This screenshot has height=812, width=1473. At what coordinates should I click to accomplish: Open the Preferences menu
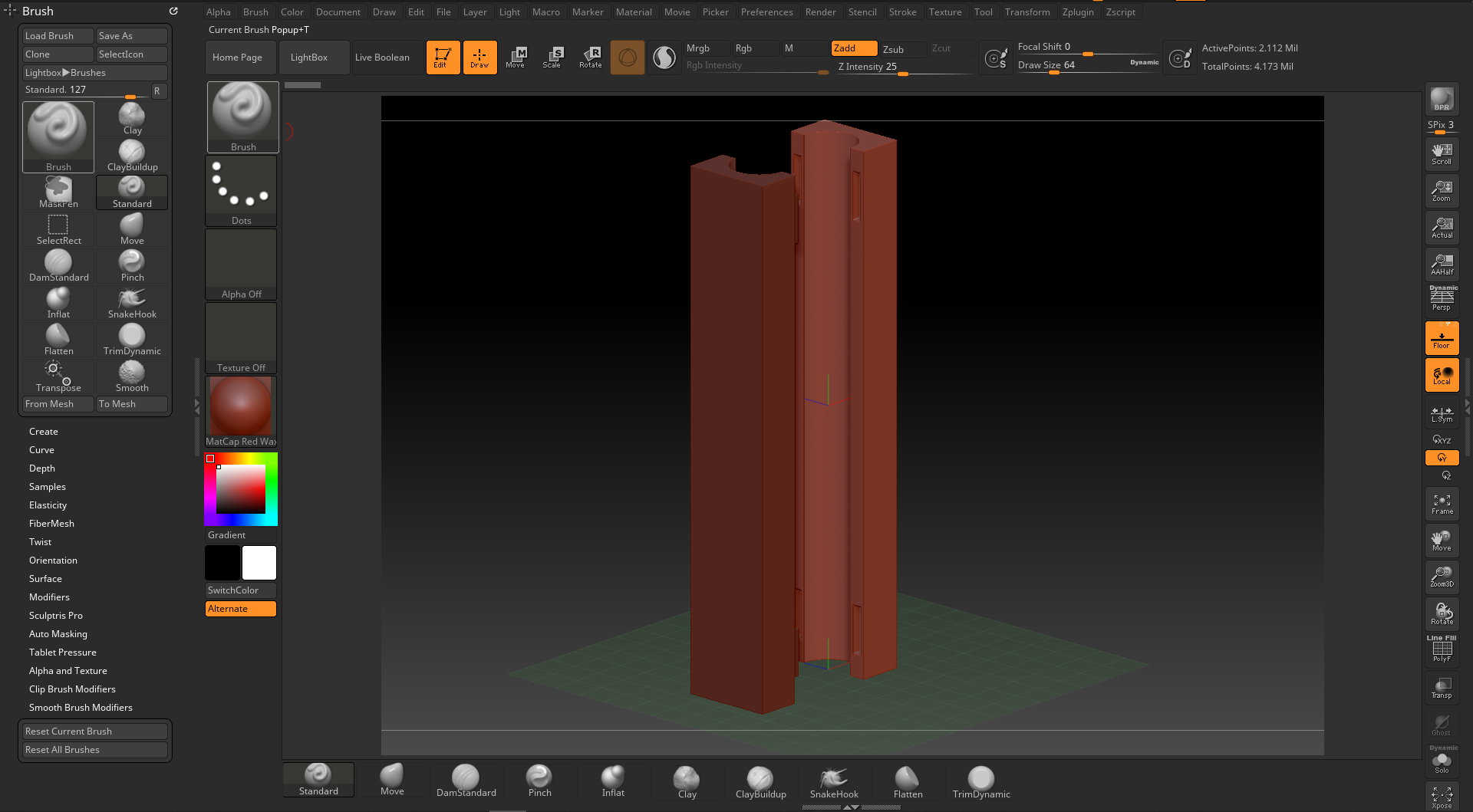pos(767,12)
